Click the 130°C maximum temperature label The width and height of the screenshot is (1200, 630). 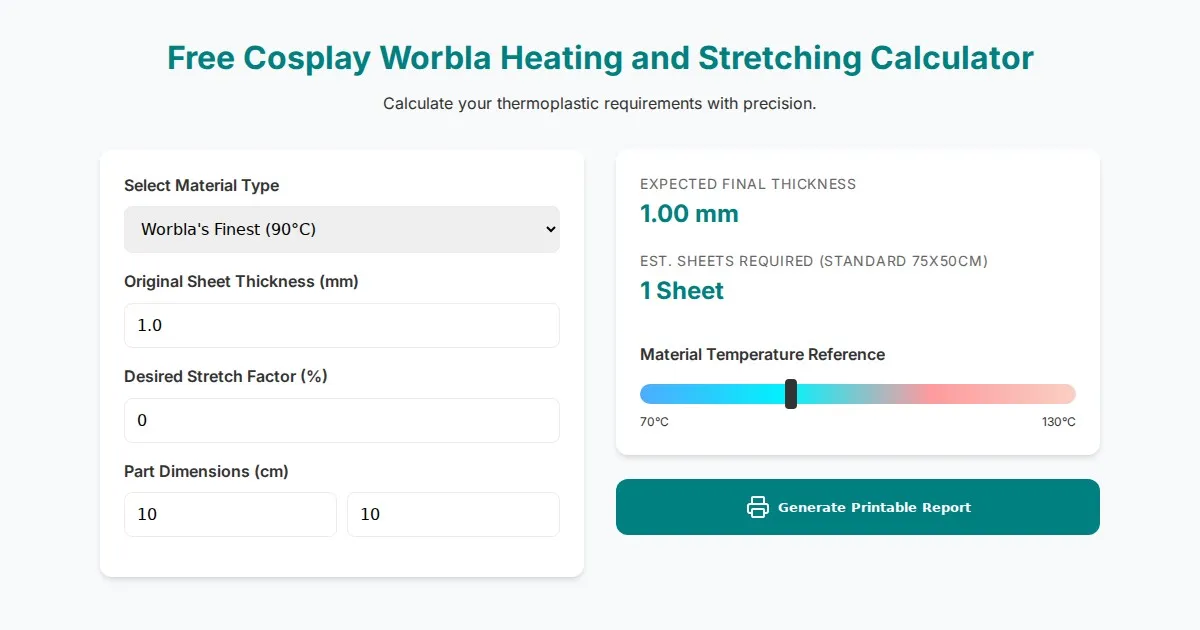[1058, 422]
